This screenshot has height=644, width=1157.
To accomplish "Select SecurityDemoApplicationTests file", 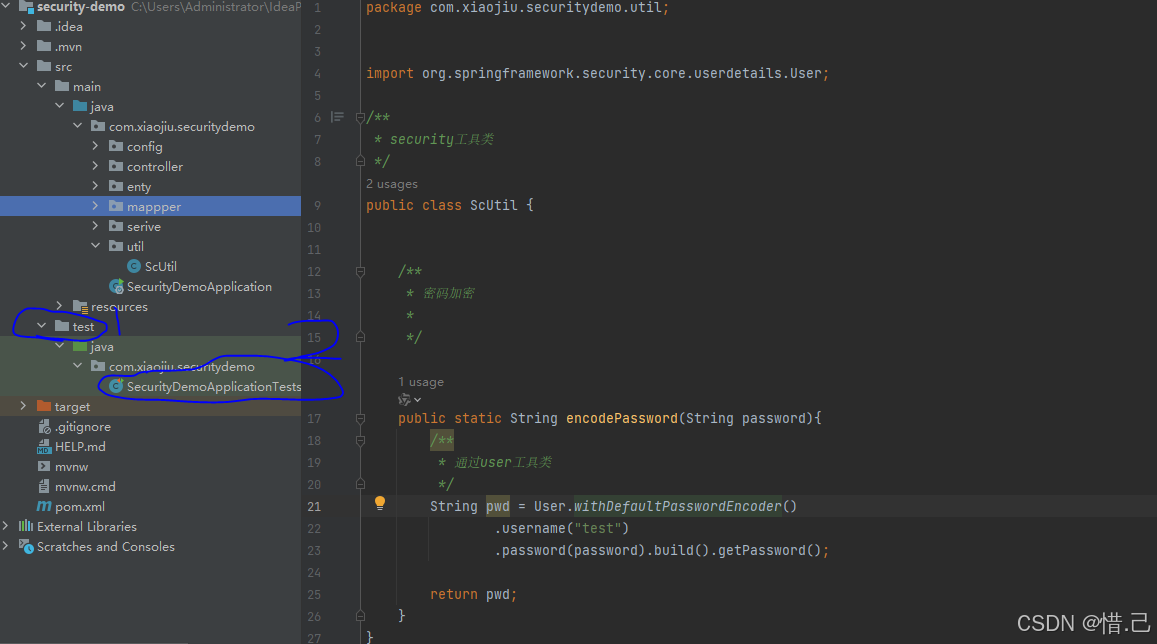I will tap(214, 387).
